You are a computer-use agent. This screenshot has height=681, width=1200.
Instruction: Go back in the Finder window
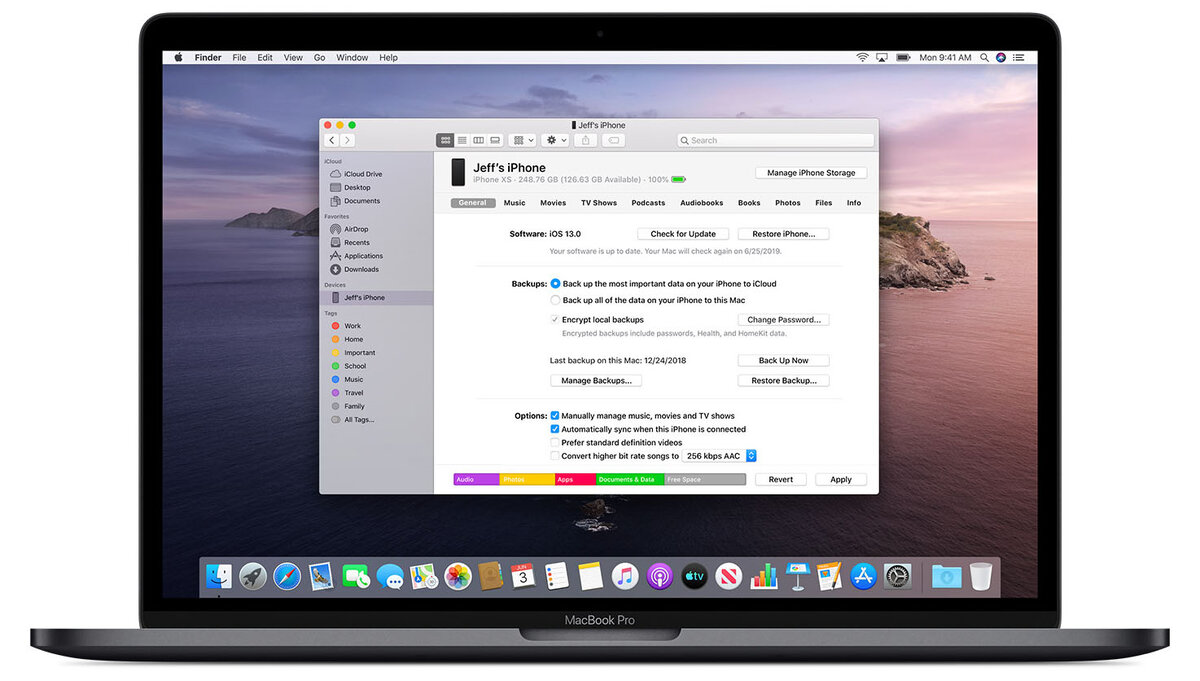332,141
